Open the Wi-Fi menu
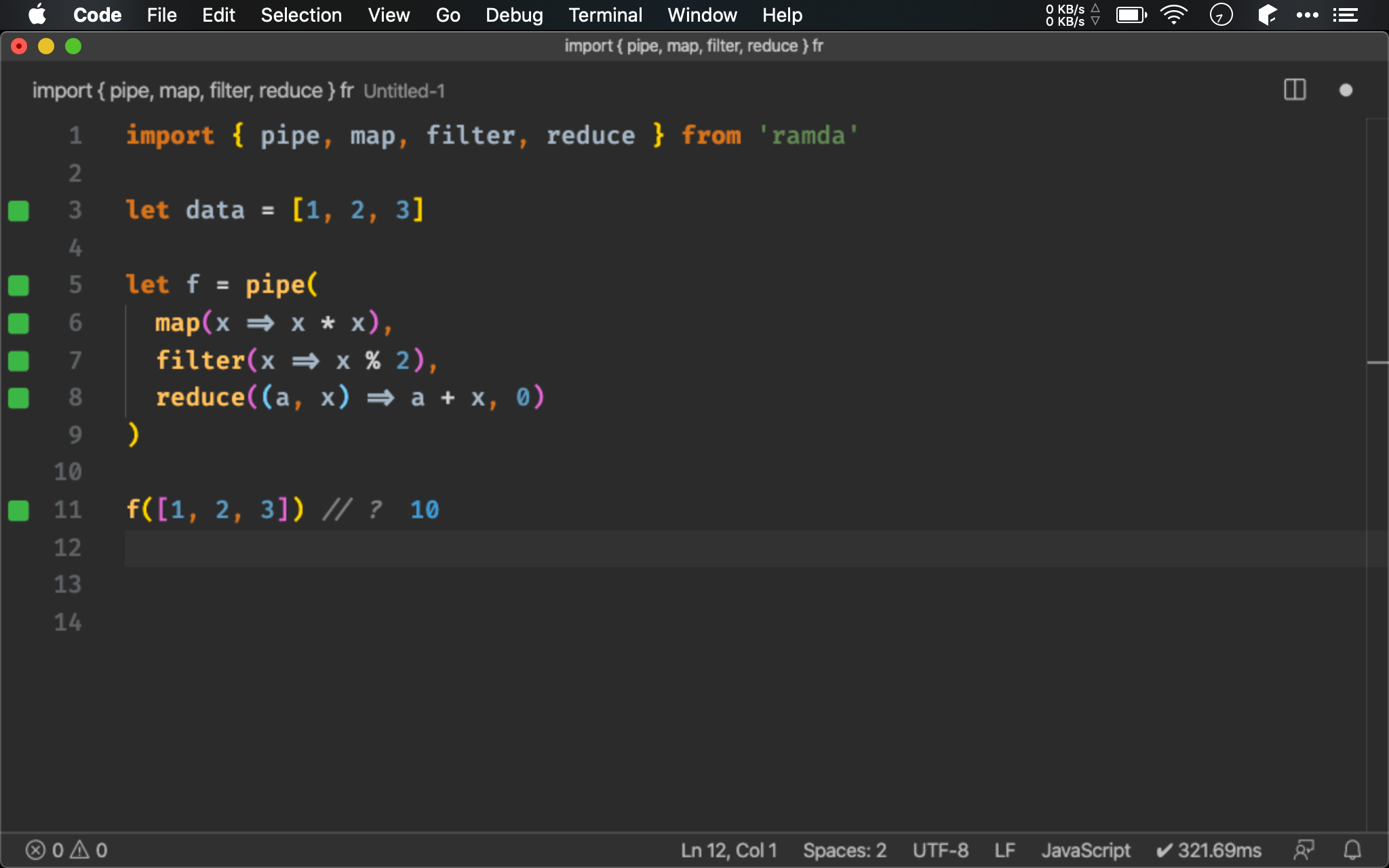The width and height of the screenshot is (1389, 868). tap(1174, 15)
